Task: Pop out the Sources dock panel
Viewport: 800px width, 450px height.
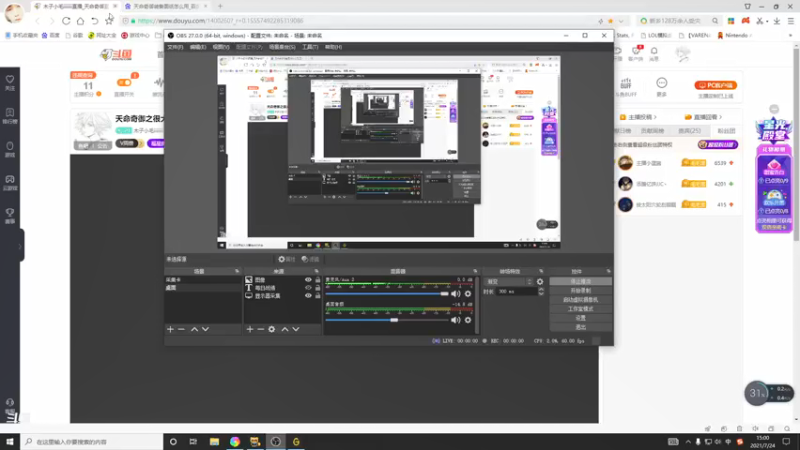Action: (316, 271)
